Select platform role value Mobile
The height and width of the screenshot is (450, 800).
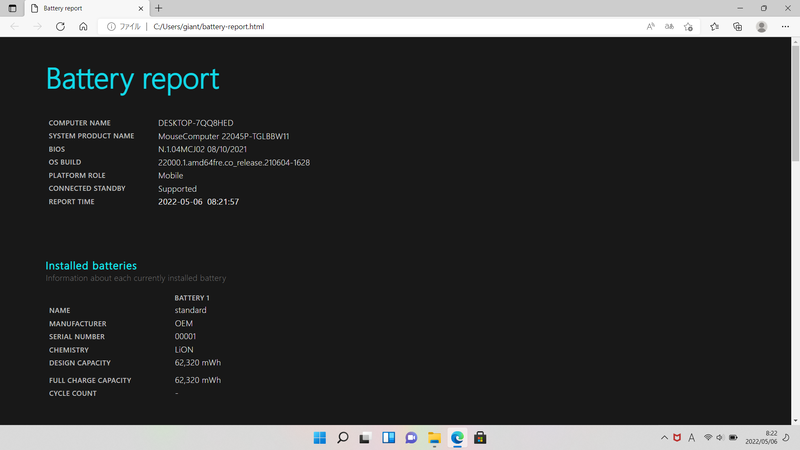click(170, 176)
